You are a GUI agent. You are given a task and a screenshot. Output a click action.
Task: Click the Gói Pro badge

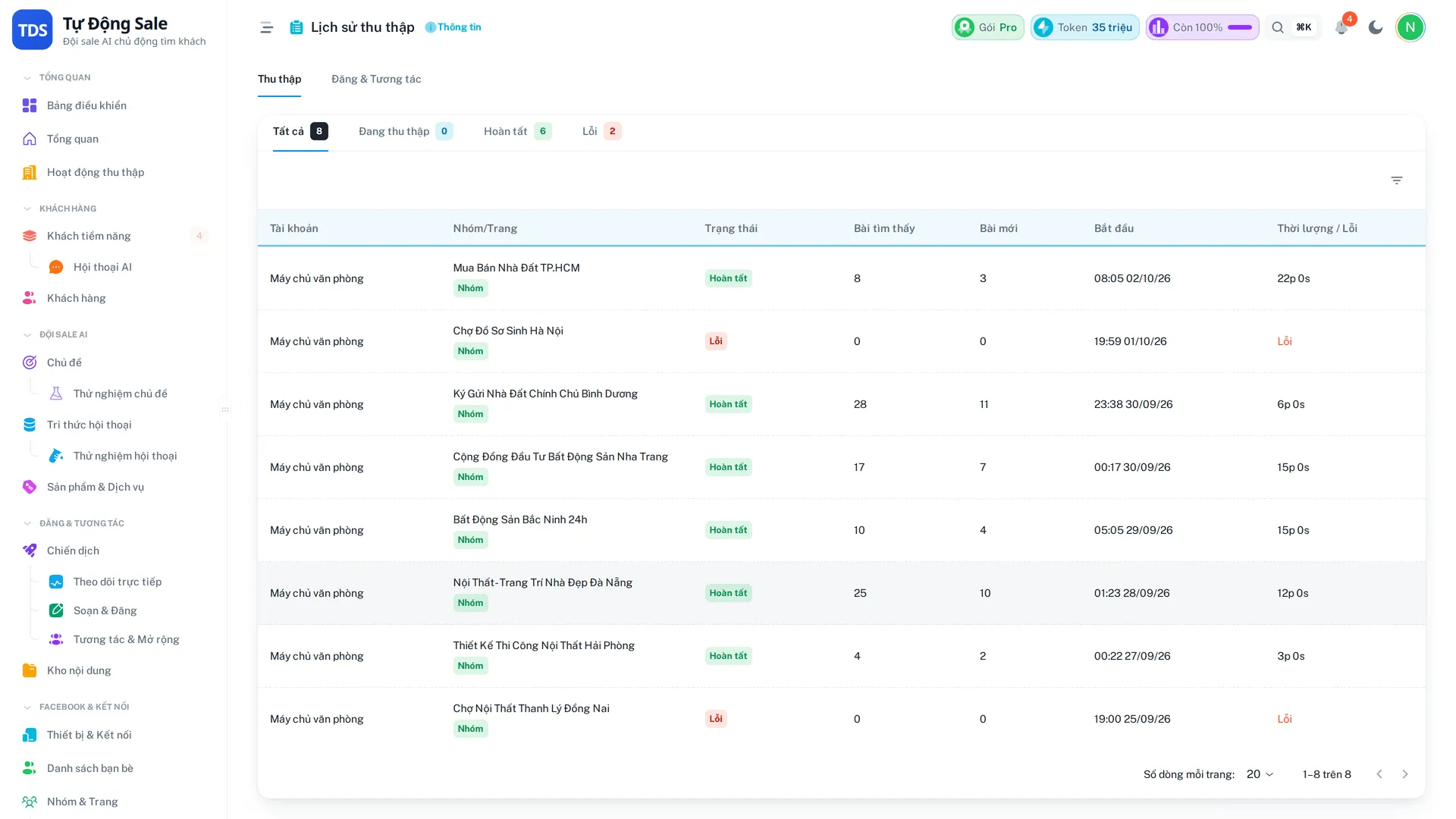click(988, 27)
